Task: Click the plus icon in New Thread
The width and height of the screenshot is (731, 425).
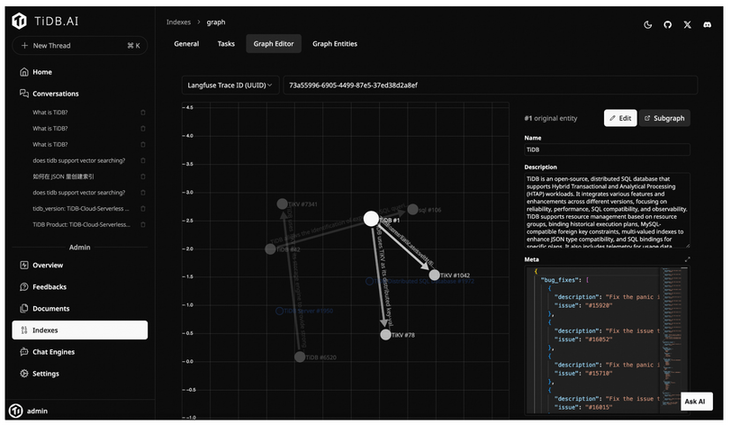Action: [x=25, y=45]
